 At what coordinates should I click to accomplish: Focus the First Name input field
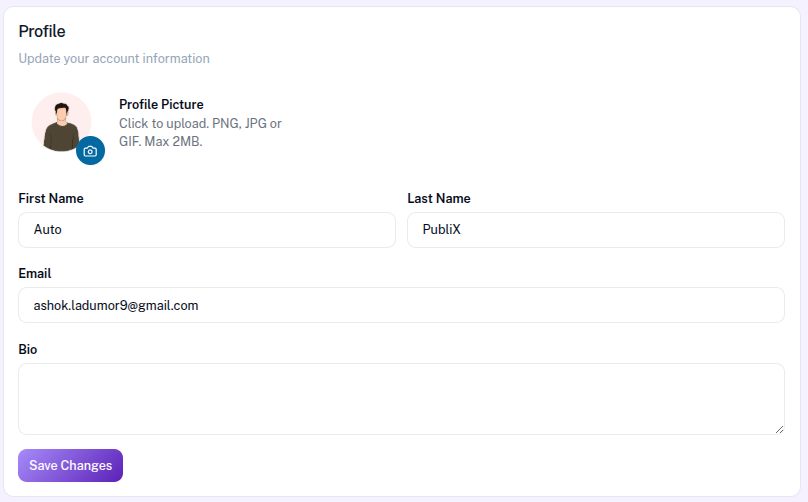point(206,230)
